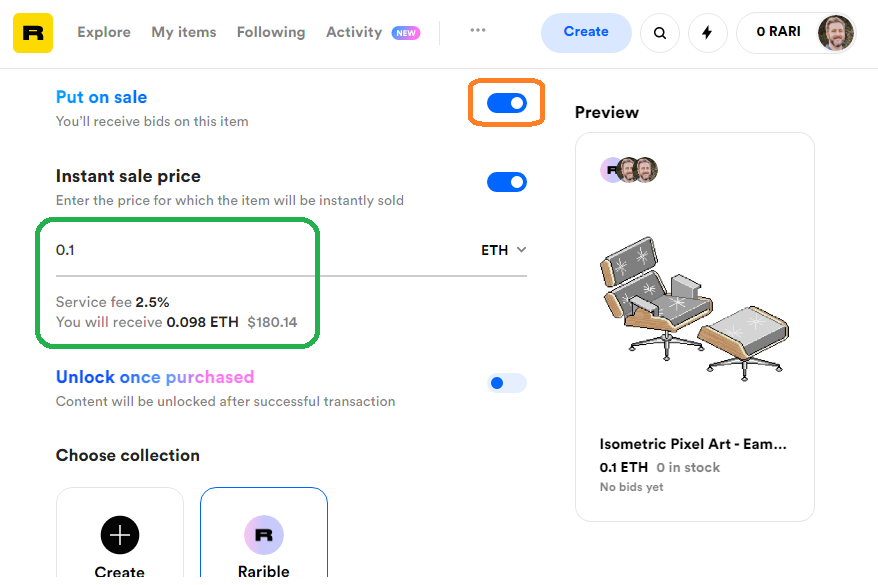Click the blue Create button
The height and width of the screenshot is (585, 878).
coord(586,32)
